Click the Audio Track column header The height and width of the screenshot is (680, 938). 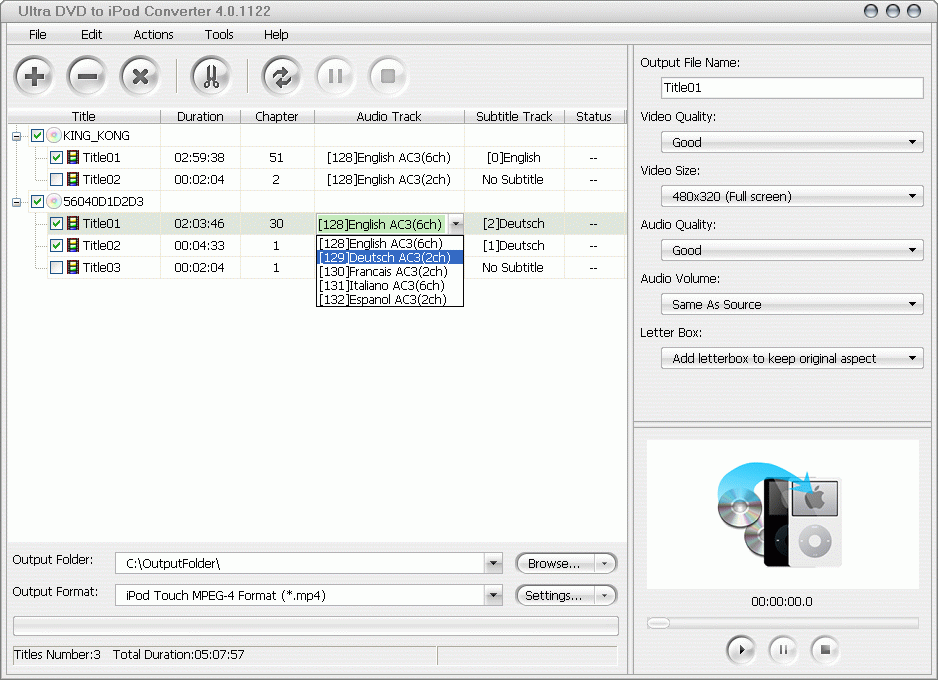coord(389,116)
